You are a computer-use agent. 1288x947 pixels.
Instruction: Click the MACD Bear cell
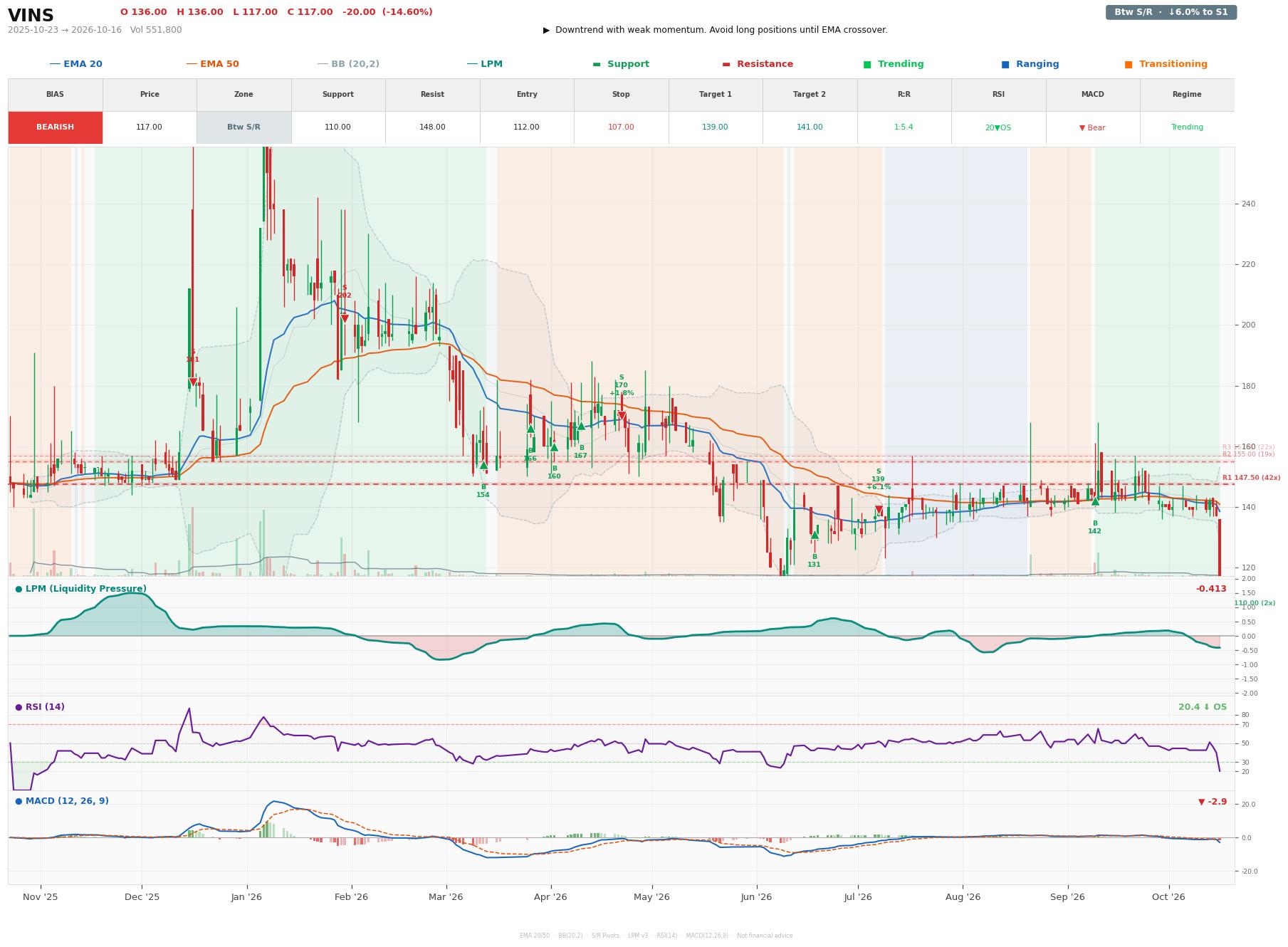(x=1092, y=128)
